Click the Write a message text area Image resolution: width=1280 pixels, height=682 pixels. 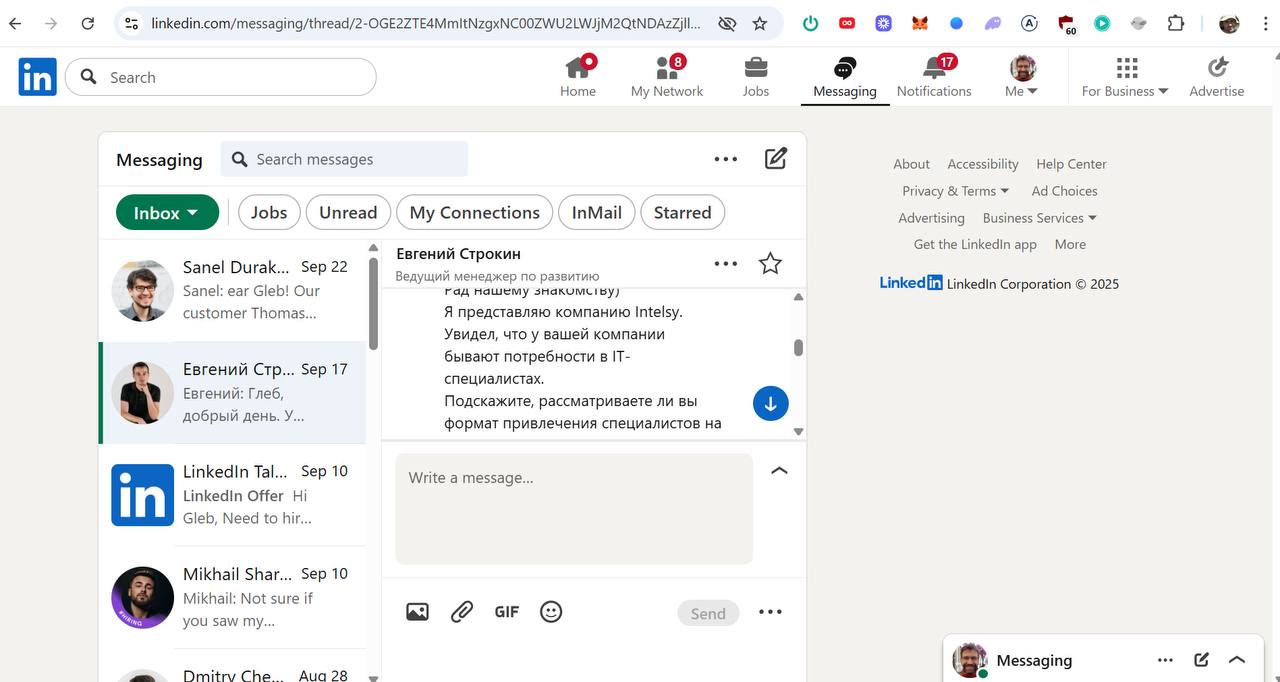[574, 509]
